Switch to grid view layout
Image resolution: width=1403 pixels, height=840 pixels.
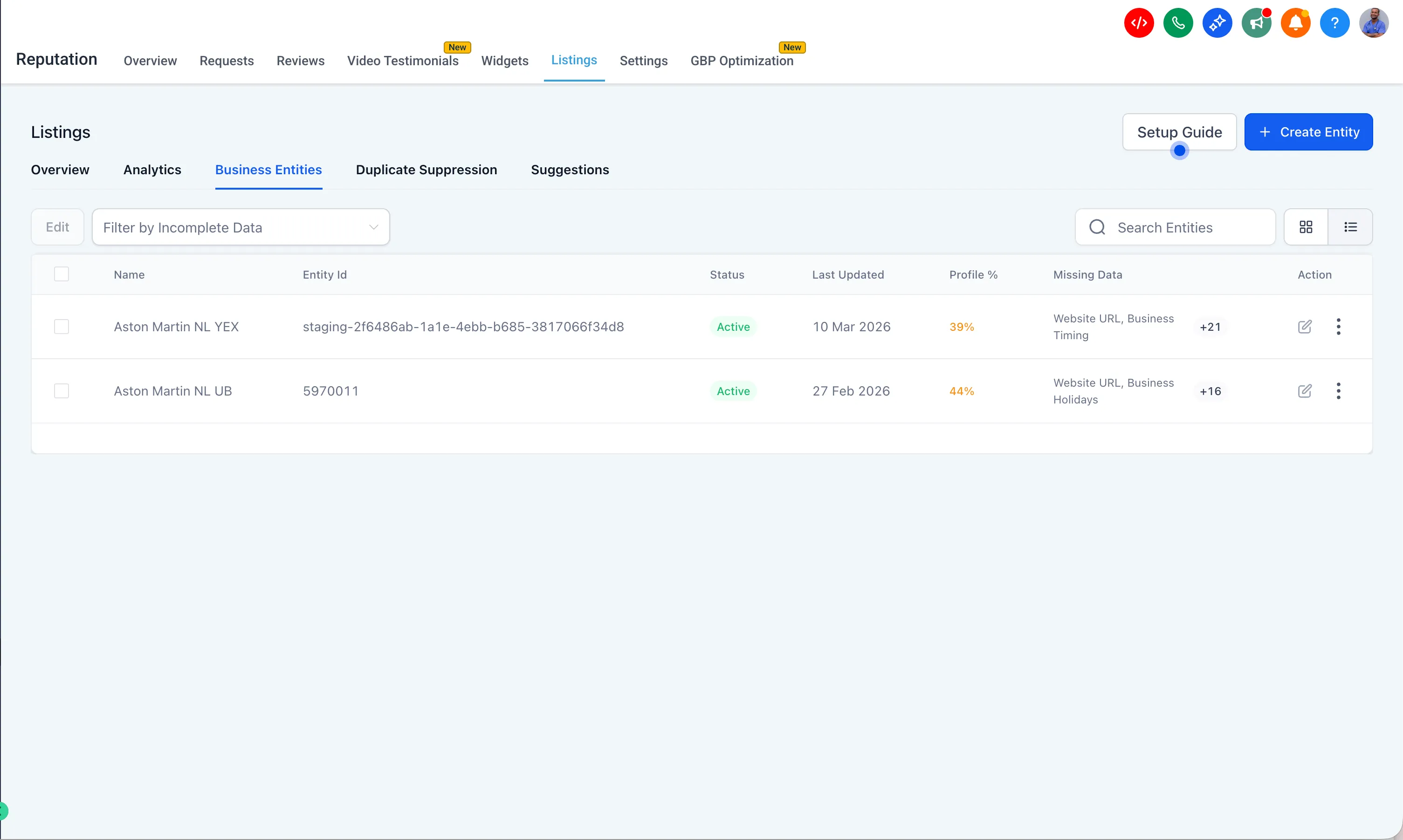pyautogui.click(x=1306, y=227)
